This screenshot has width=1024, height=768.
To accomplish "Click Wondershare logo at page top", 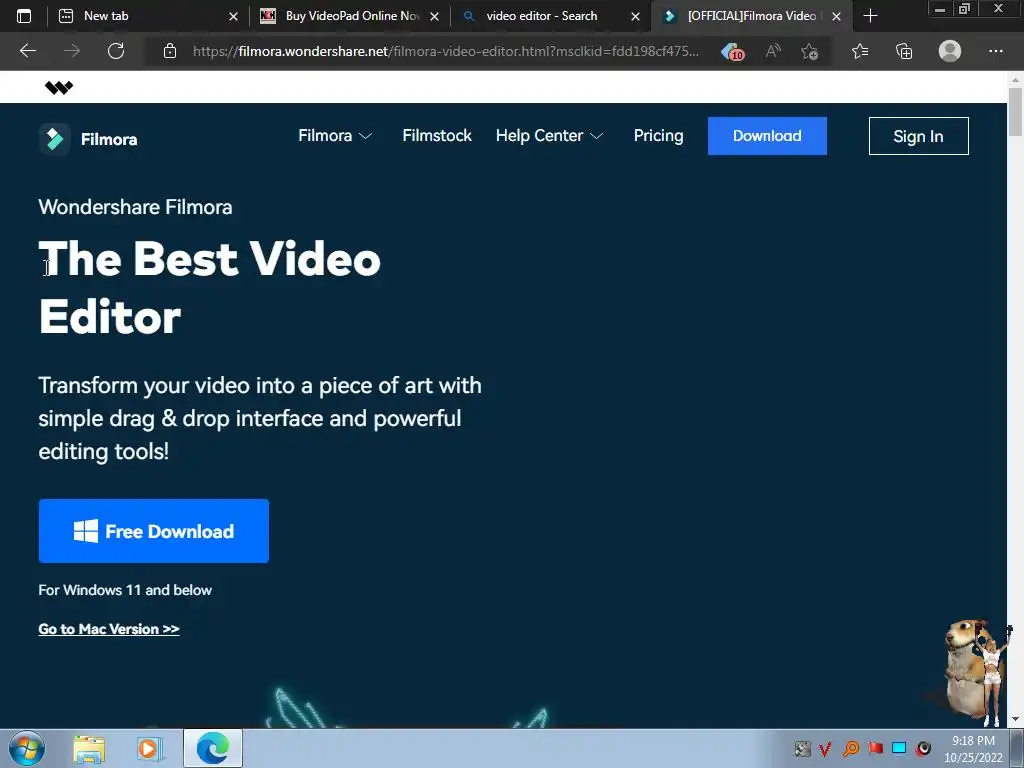I will pos(59,88).
